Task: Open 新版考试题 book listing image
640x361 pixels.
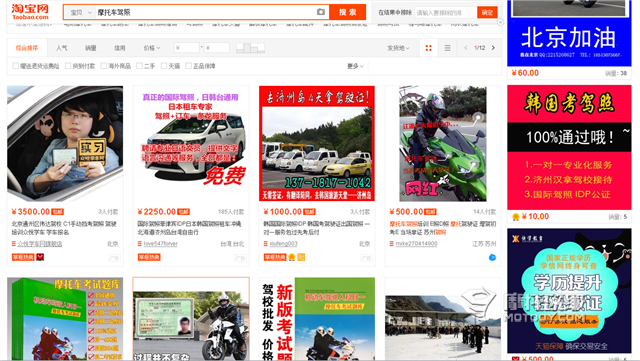Action: pos(317,319)
